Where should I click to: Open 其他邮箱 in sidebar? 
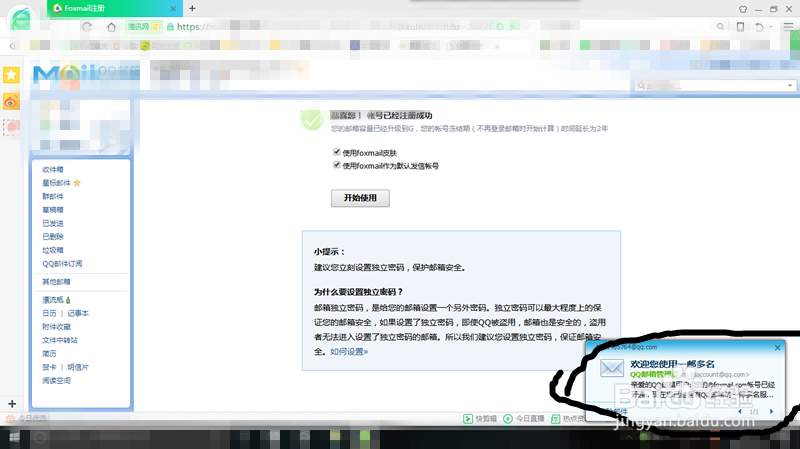point(56,282)
